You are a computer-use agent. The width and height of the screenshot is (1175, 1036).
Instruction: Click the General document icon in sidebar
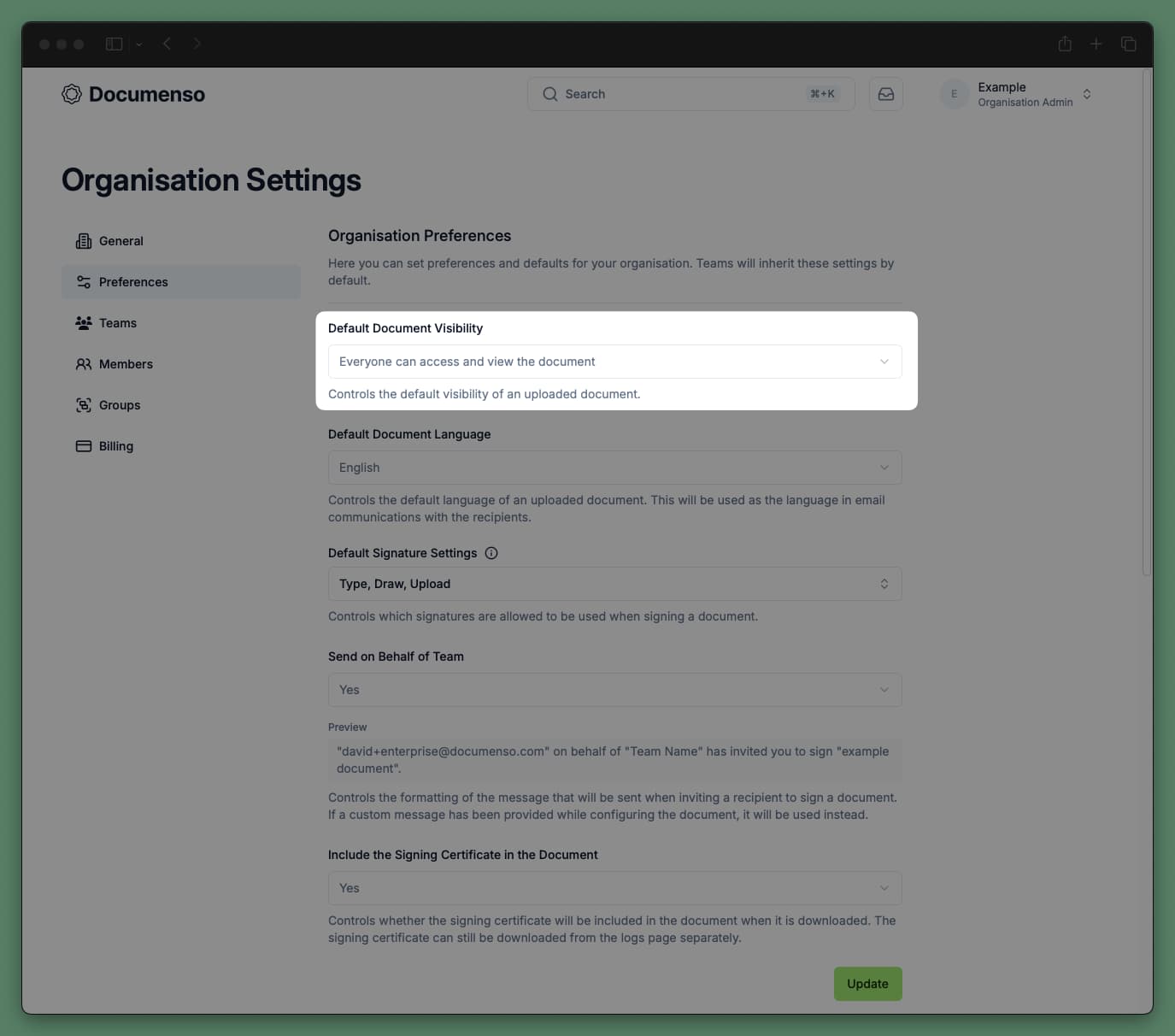point(84,240)
